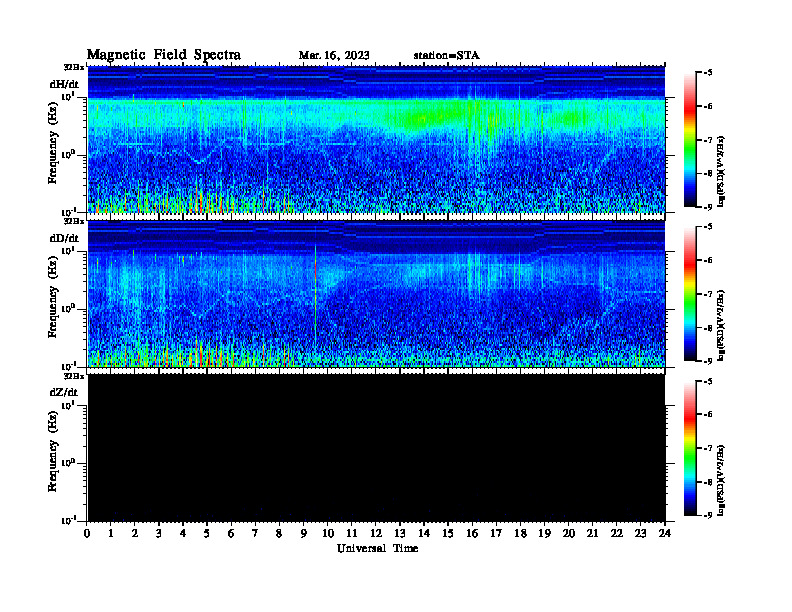The width and height of the screenshot is (792, 612).
Task: Click the "station=STA" label
Action: [446, 56]
